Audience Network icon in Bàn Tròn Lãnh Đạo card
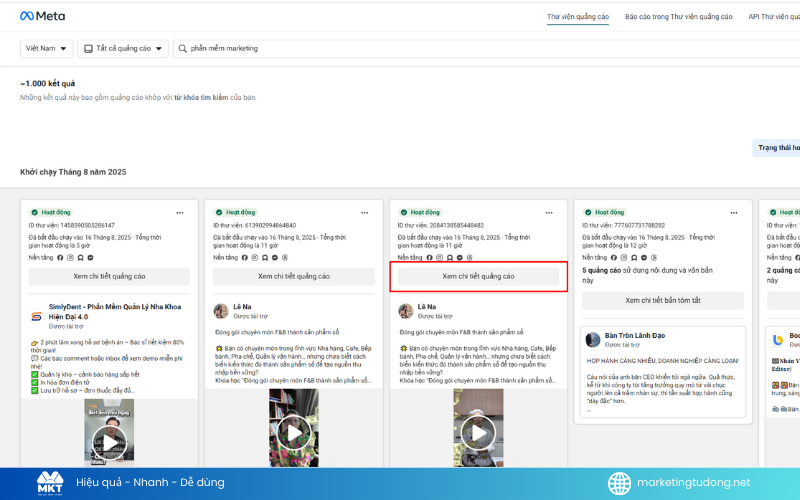 pos(634,258)
